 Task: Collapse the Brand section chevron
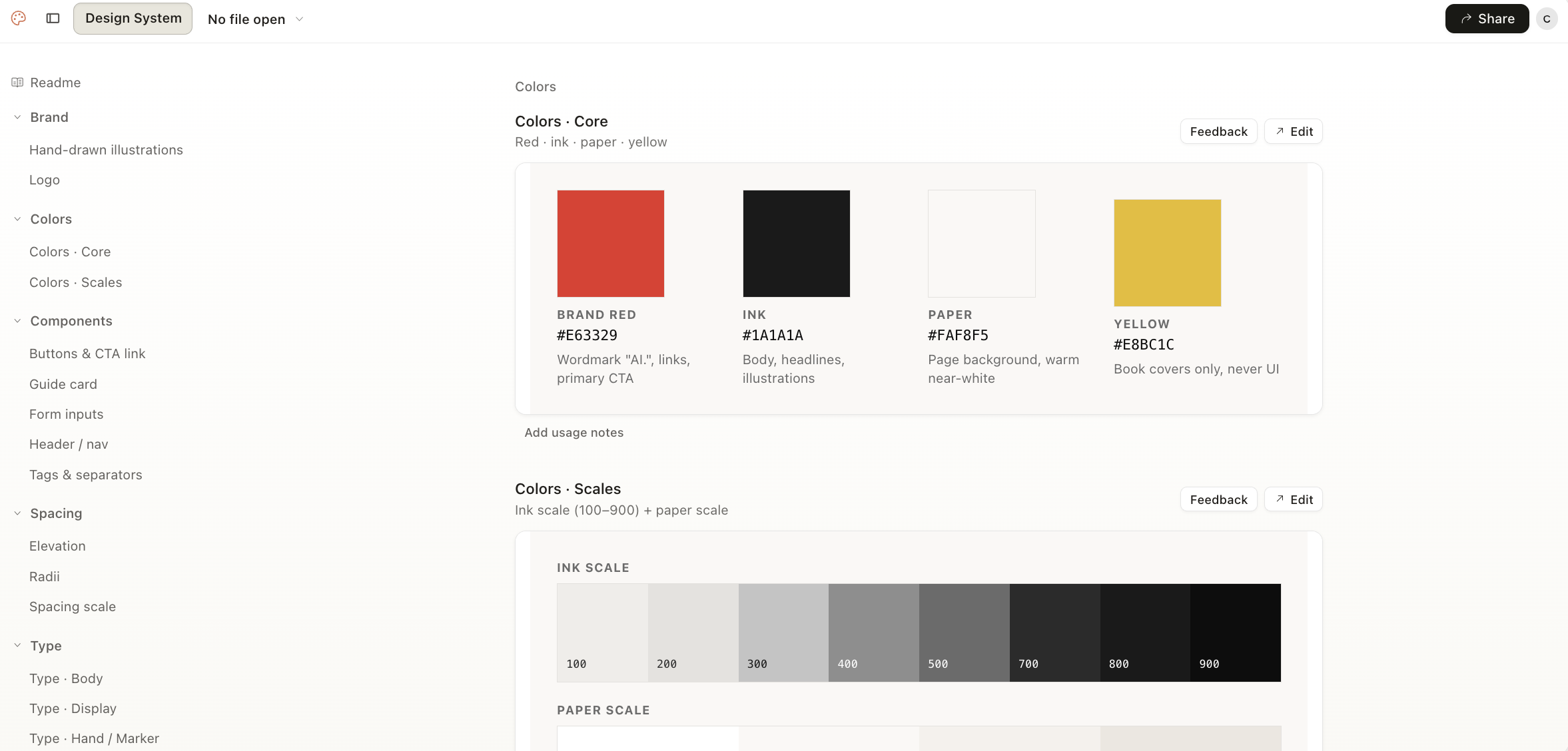(17, 117)
